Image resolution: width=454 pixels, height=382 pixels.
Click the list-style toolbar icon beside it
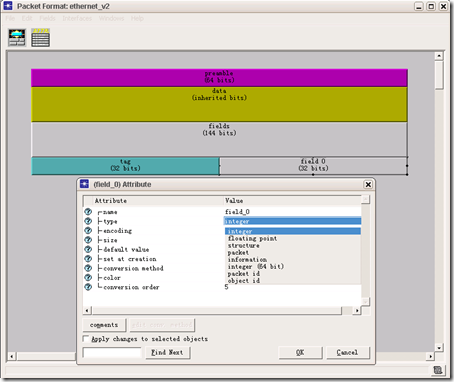41,37
